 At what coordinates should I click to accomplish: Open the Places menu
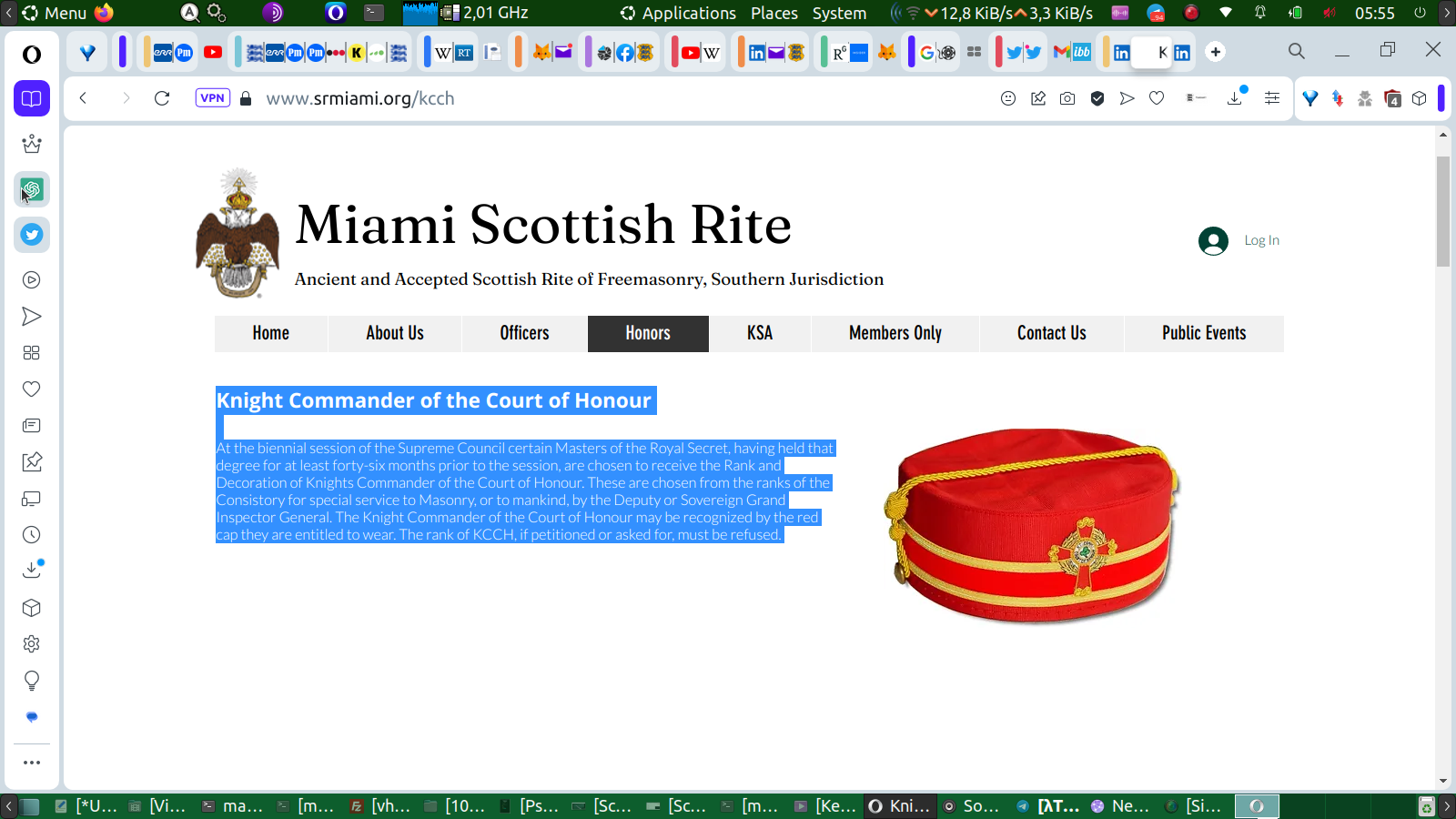[774, 13]
